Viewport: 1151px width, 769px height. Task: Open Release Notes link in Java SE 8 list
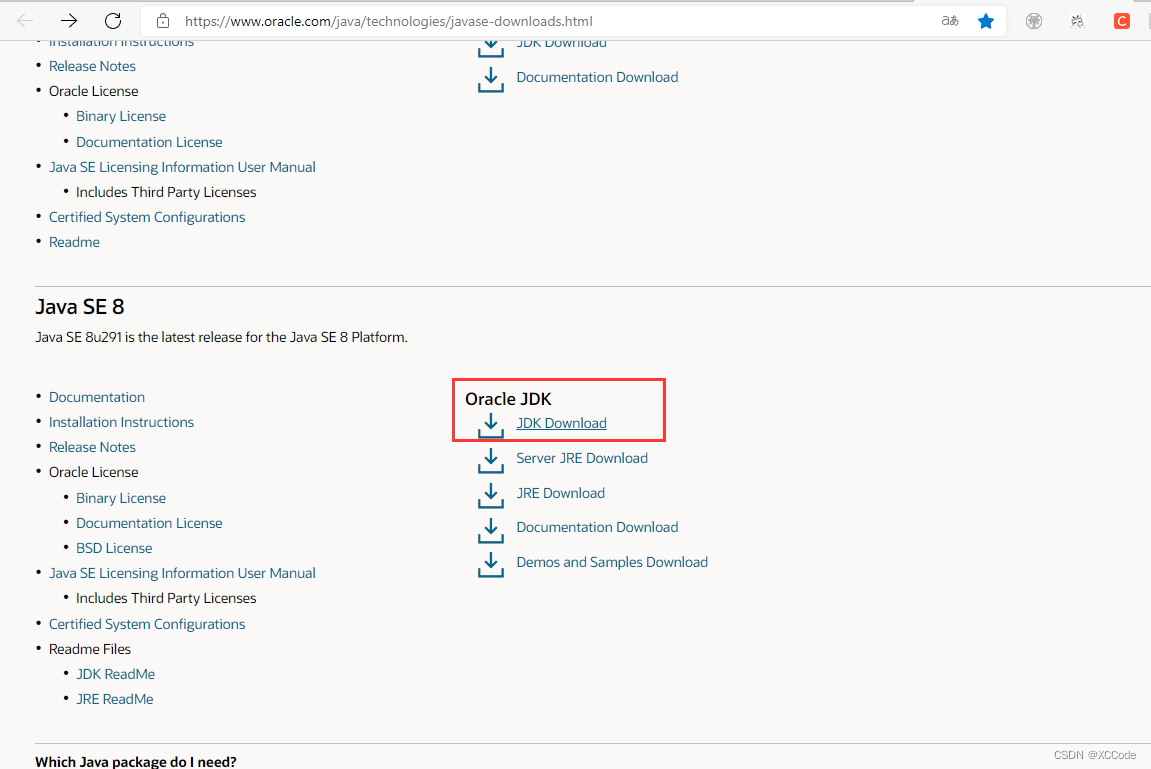point(92,447)
